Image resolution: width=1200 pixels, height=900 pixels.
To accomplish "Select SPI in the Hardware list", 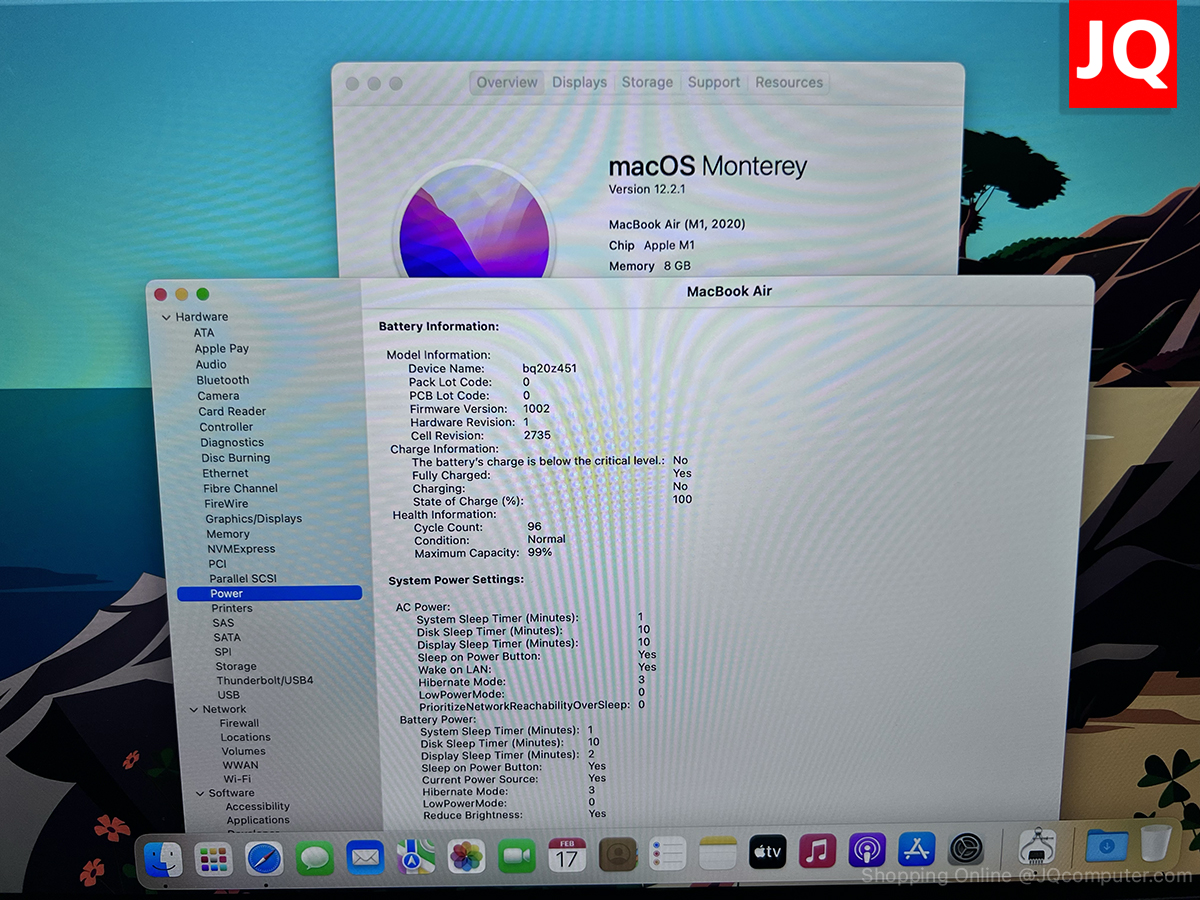I will click(x=223, y=652).
